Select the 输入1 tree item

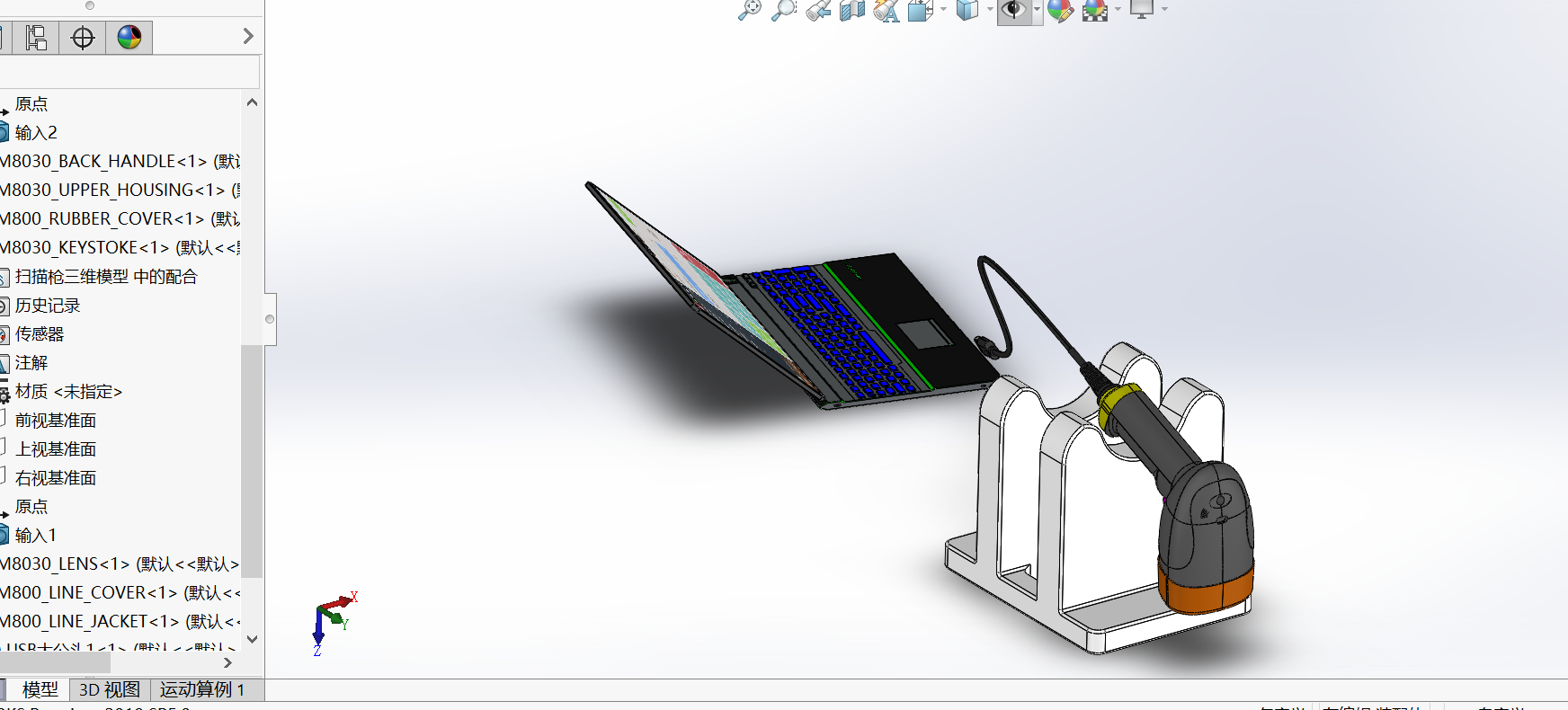pyautogui.click(x=36, y=536)
